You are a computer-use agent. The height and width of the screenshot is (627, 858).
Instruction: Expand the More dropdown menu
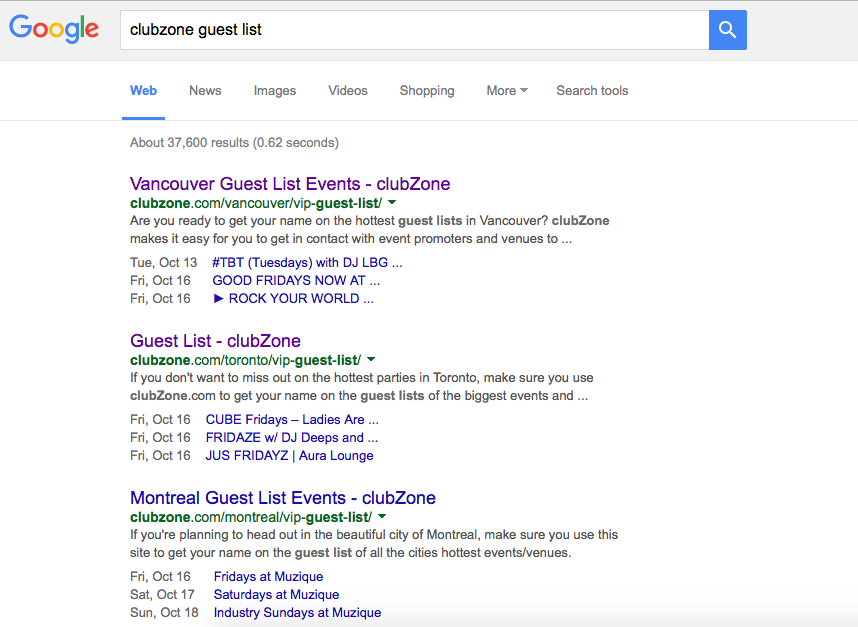point(507,91)
